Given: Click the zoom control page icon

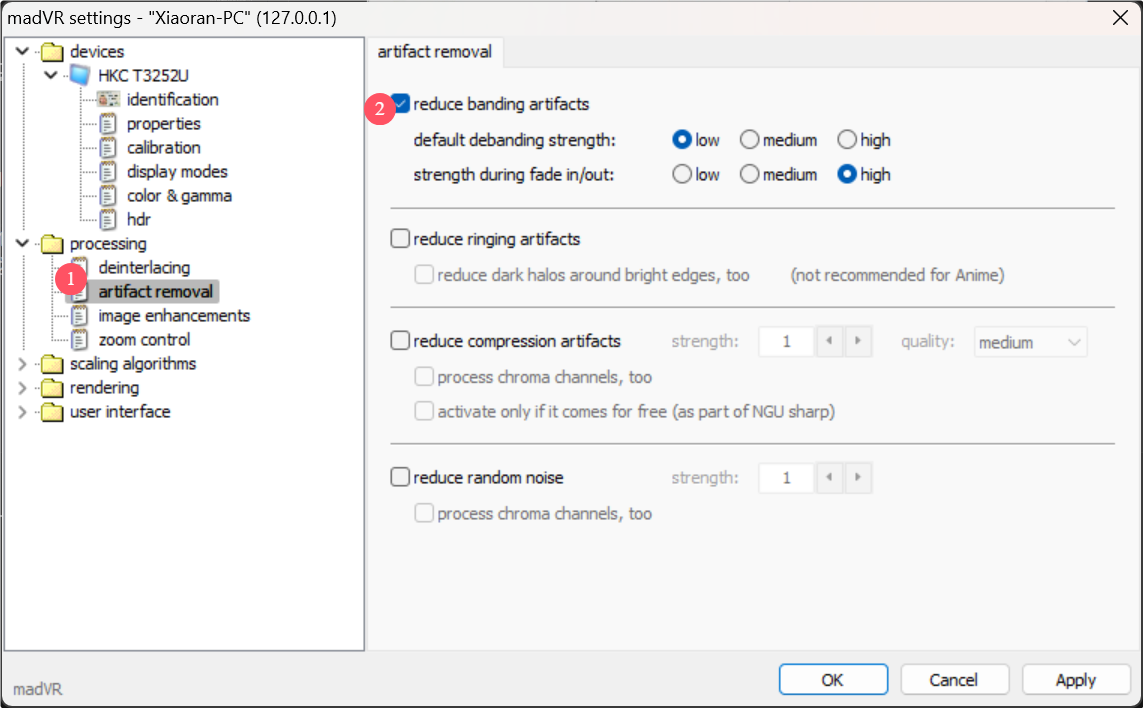Looking at the screenshot, I should 80,340.
